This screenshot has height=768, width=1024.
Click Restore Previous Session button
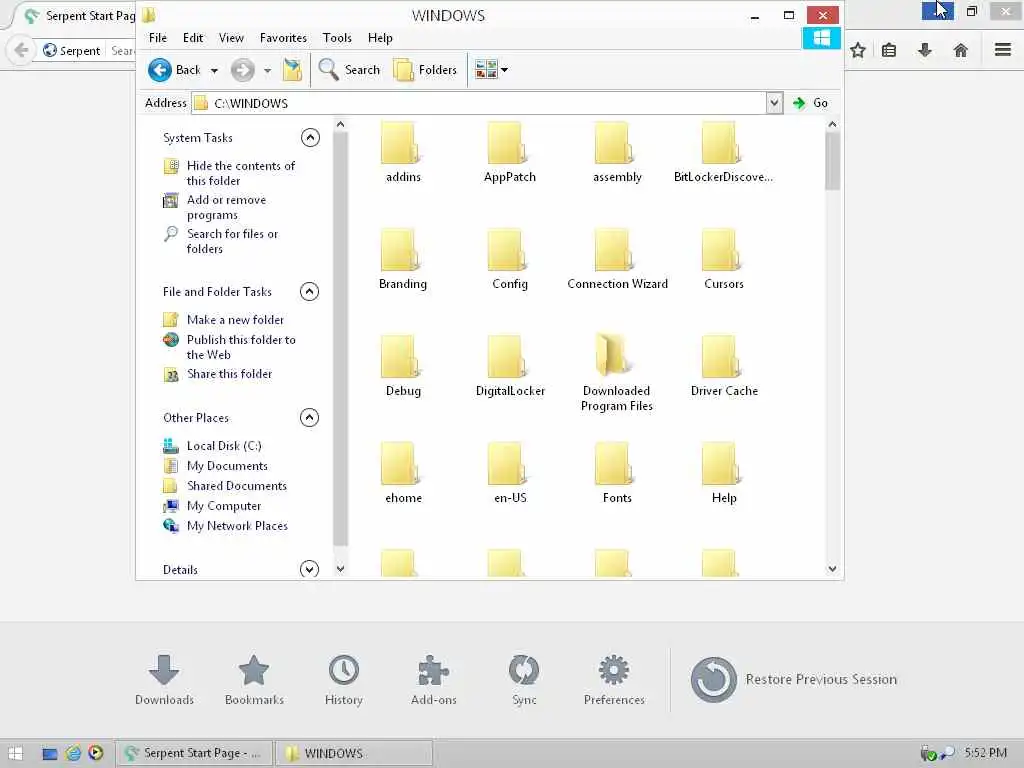tap(793, 679)
